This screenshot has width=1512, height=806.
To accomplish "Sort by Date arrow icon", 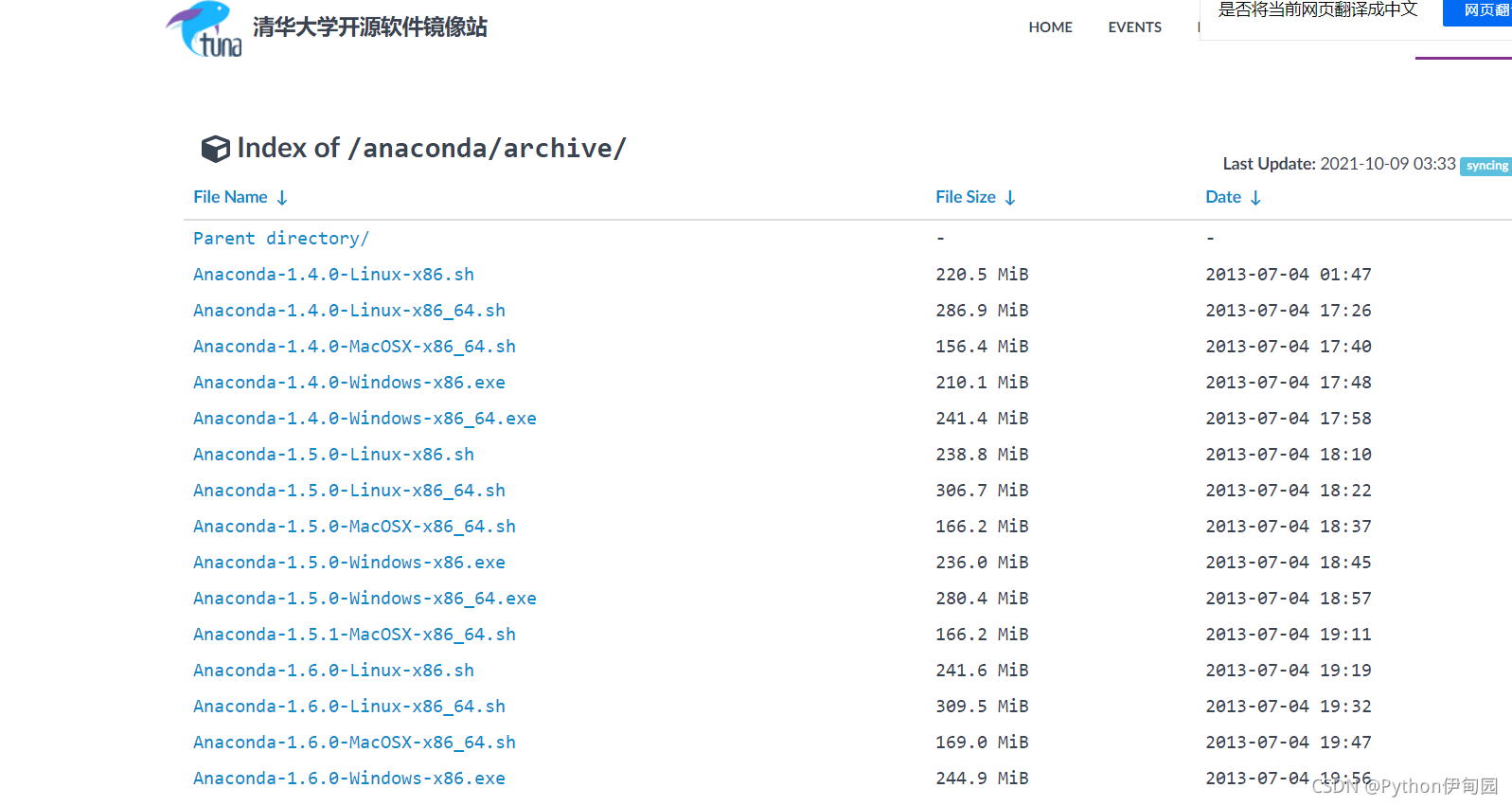I will (1255, 198).
